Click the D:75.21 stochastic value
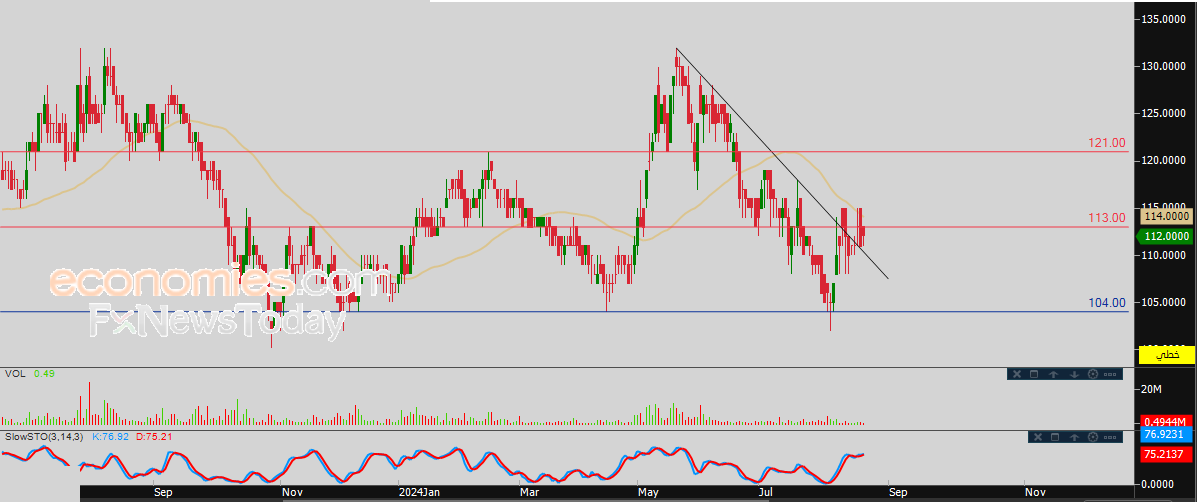Image resolution: width=1197 pixels, height=502 pixels. click(153, 437)
